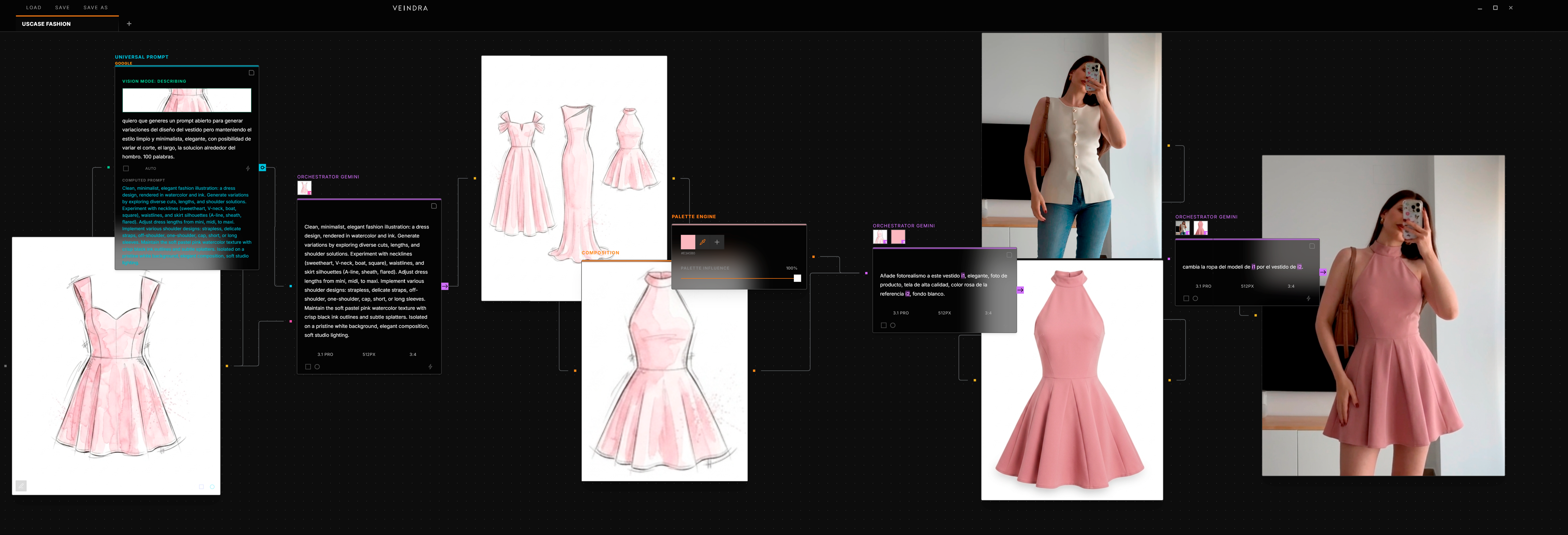The image size is (1568, 535).
Task: Open the 3.1 PRO dropdown in the 'cambia la ropa' orchestrator
Action: pyautogui.click(x=1204, y=286)
